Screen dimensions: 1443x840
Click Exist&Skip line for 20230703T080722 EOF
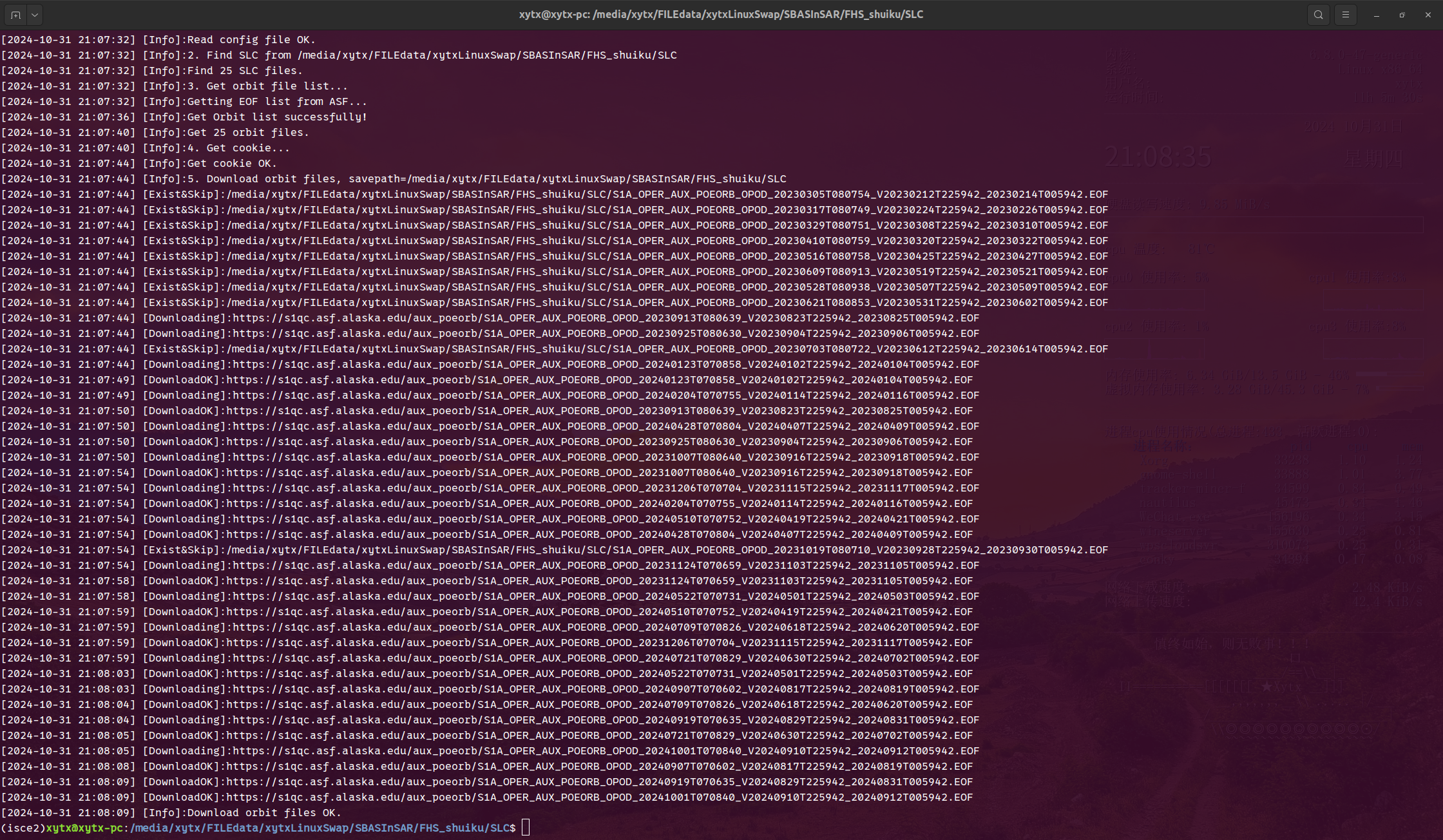coord(555,349)
